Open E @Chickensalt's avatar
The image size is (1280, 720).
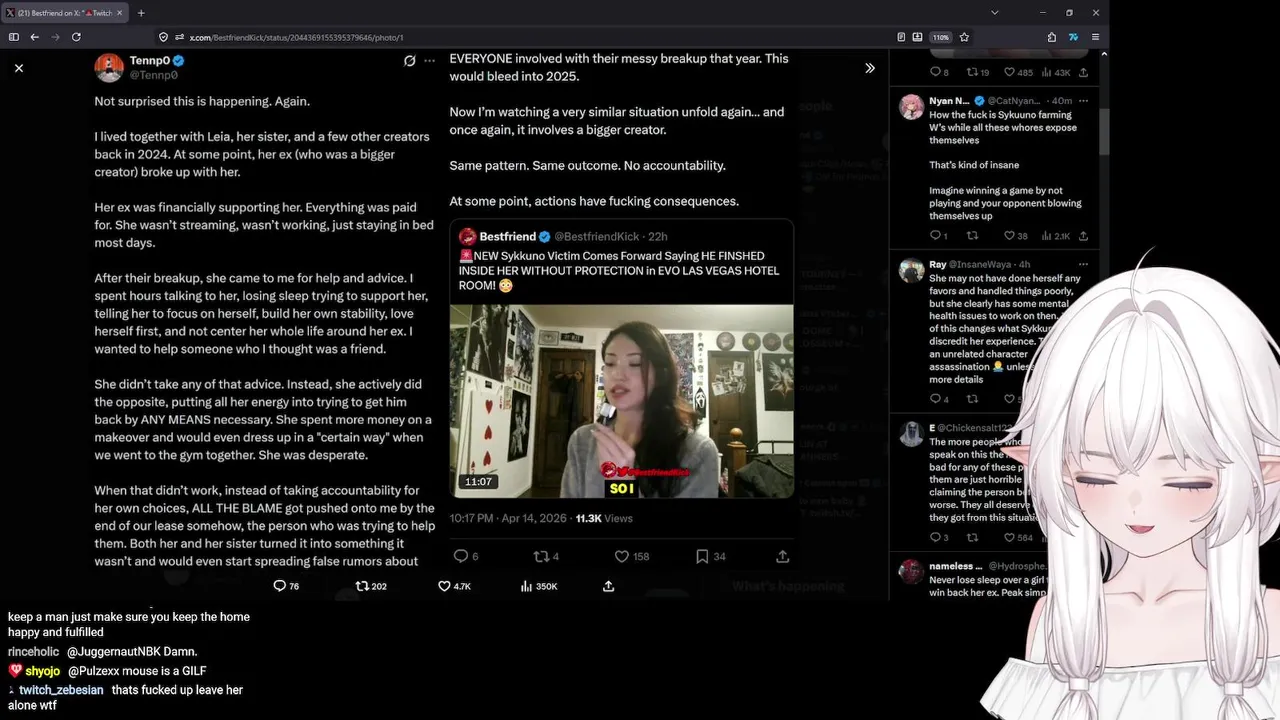click(x=911, y=434)
